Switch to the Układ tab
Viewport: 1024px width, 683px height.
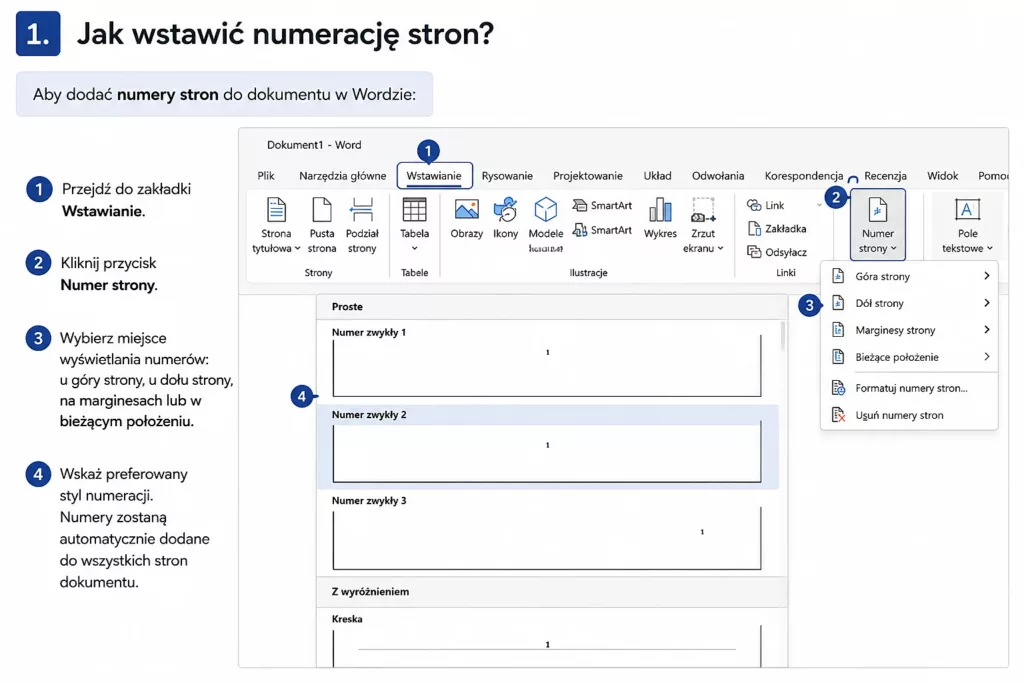tap(657, 176)
